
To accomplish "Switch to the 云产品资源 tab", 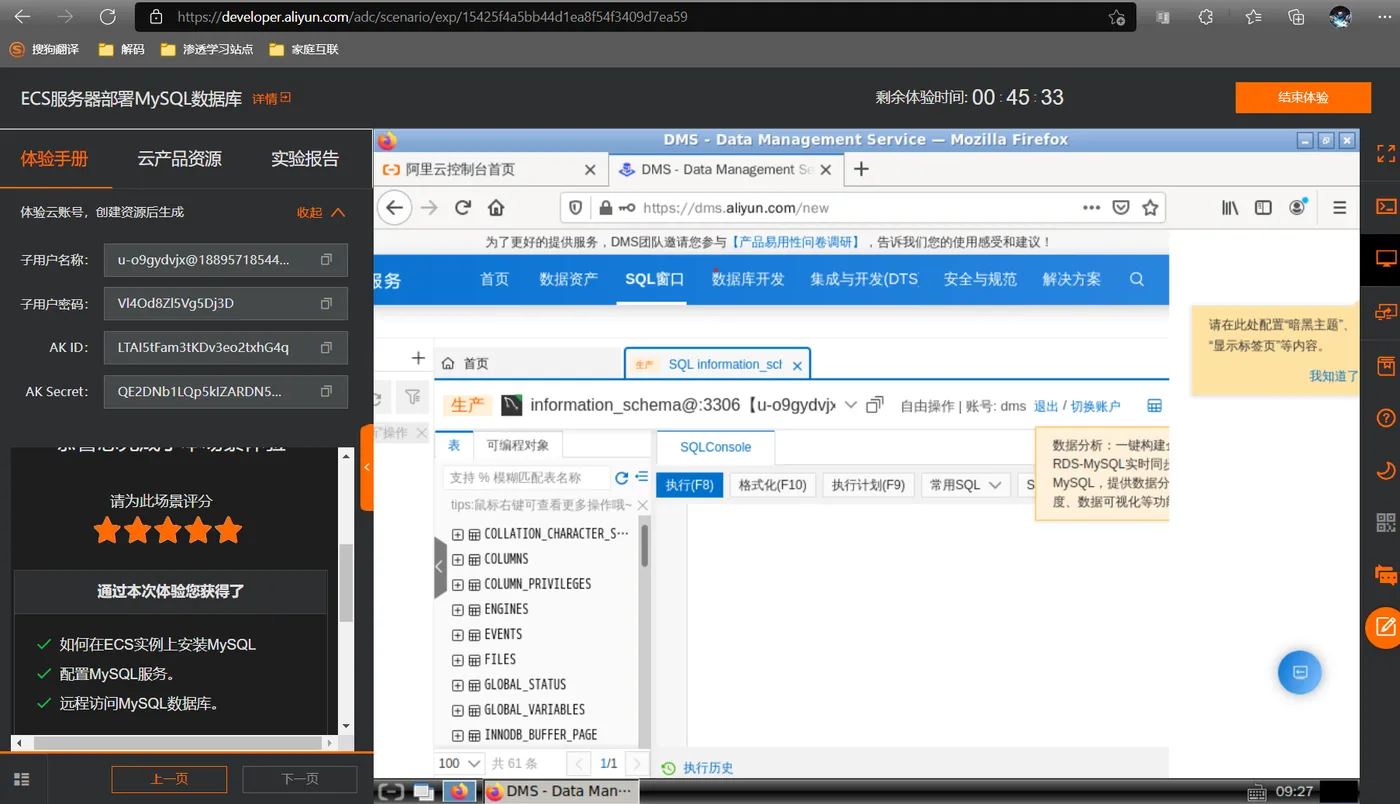I will tap(179, 158).
